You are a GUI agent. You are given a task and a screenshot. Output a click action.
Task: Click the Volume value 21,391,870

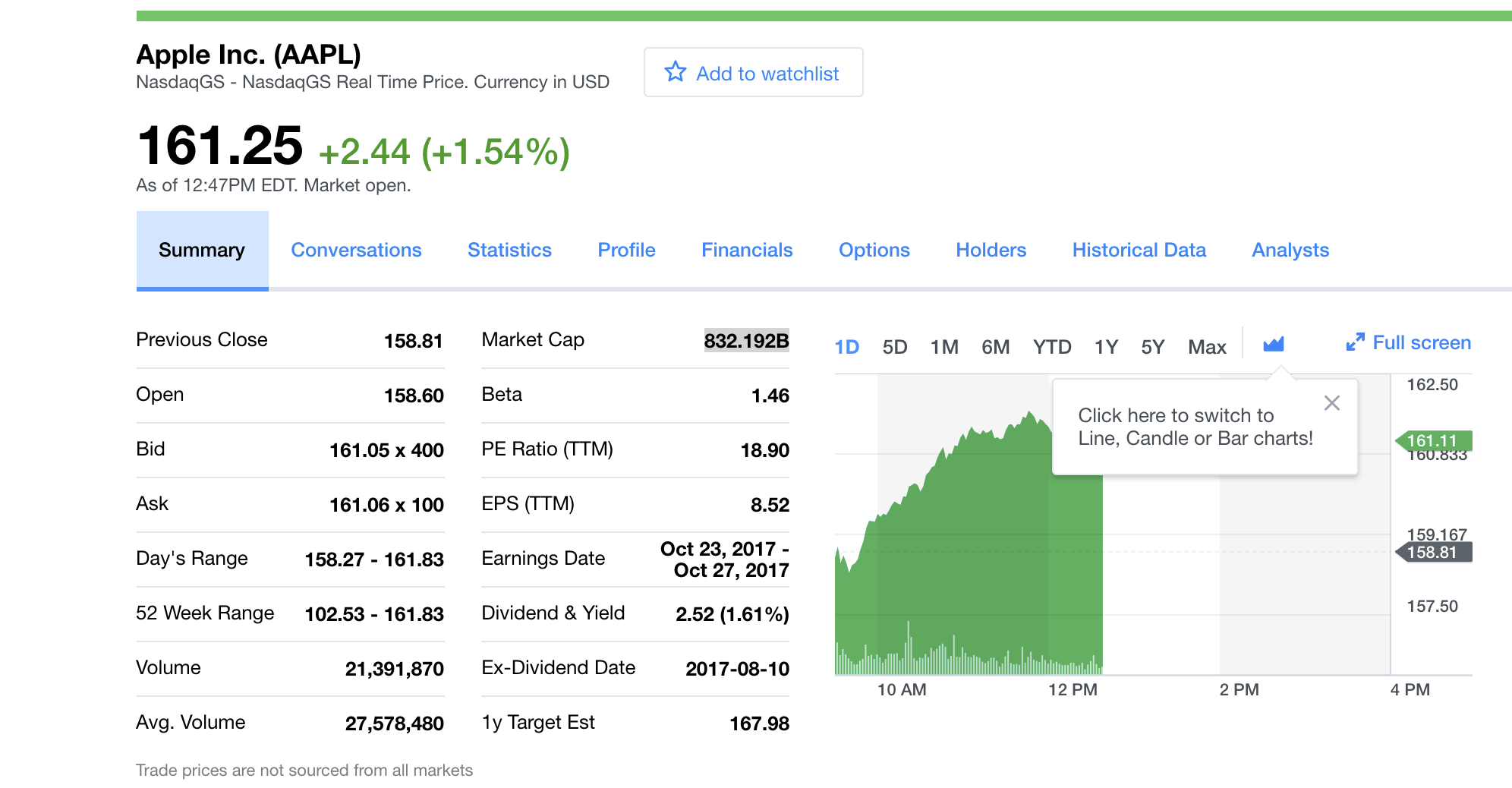click(395, 669)
